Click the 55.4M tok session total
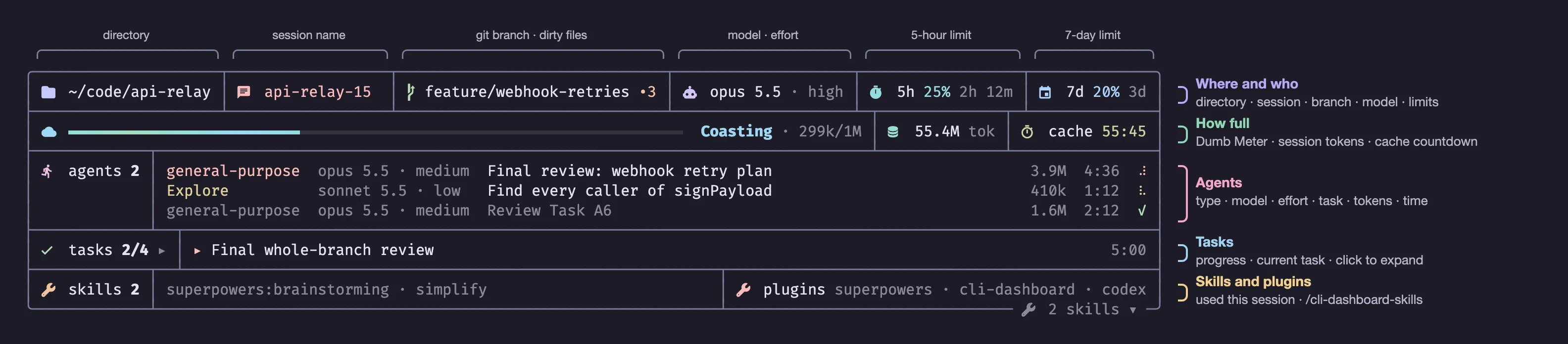Screen dimensions: 1568x344 (x=954, y=131)
